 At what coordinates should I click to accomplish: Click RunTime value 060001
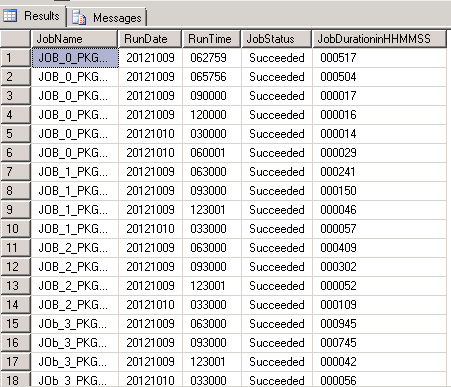click(x=208, y=153)
